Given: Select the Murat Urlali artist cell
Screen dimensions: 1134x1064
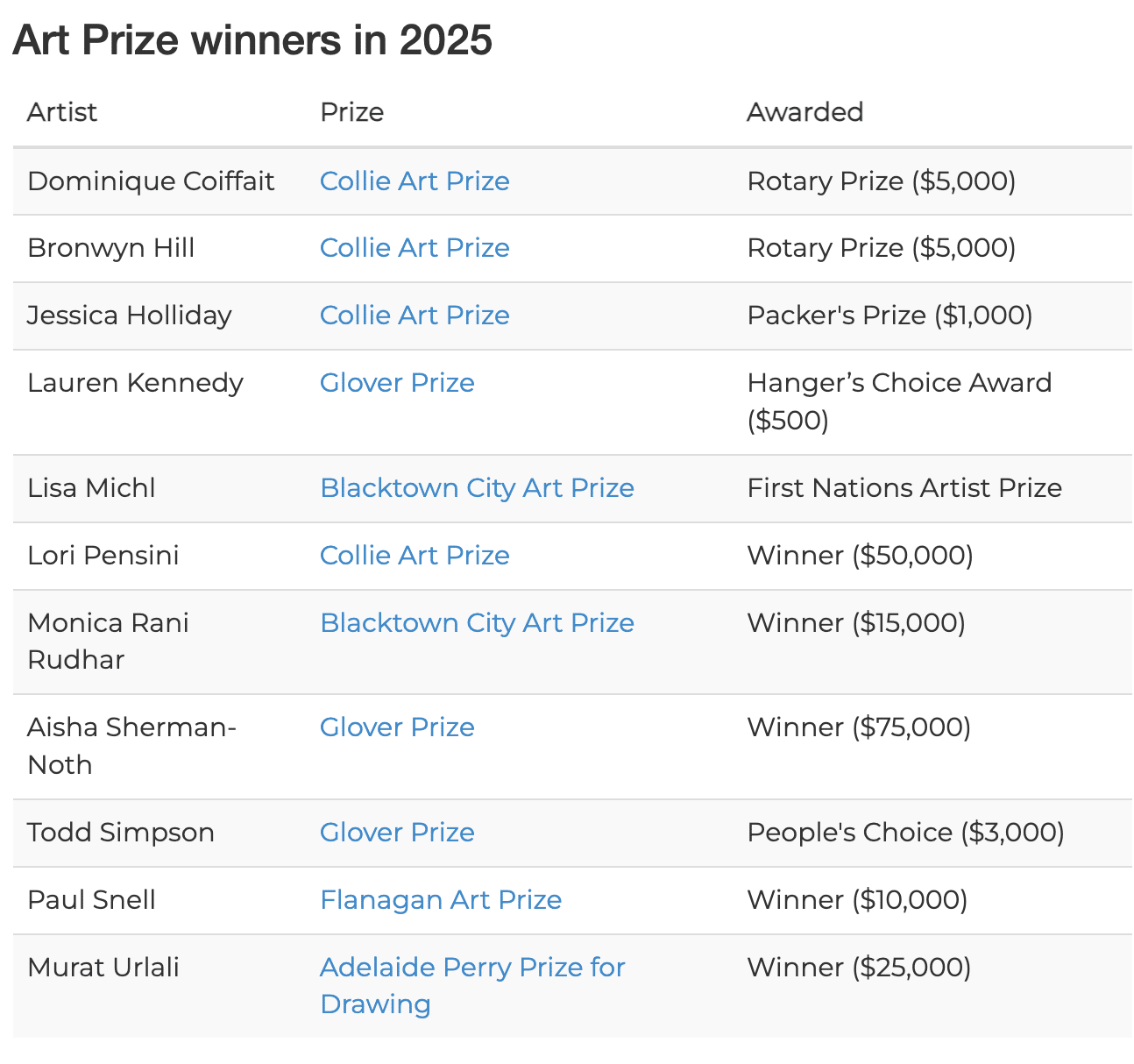Looking at the screenshot, I should [103, 968].
